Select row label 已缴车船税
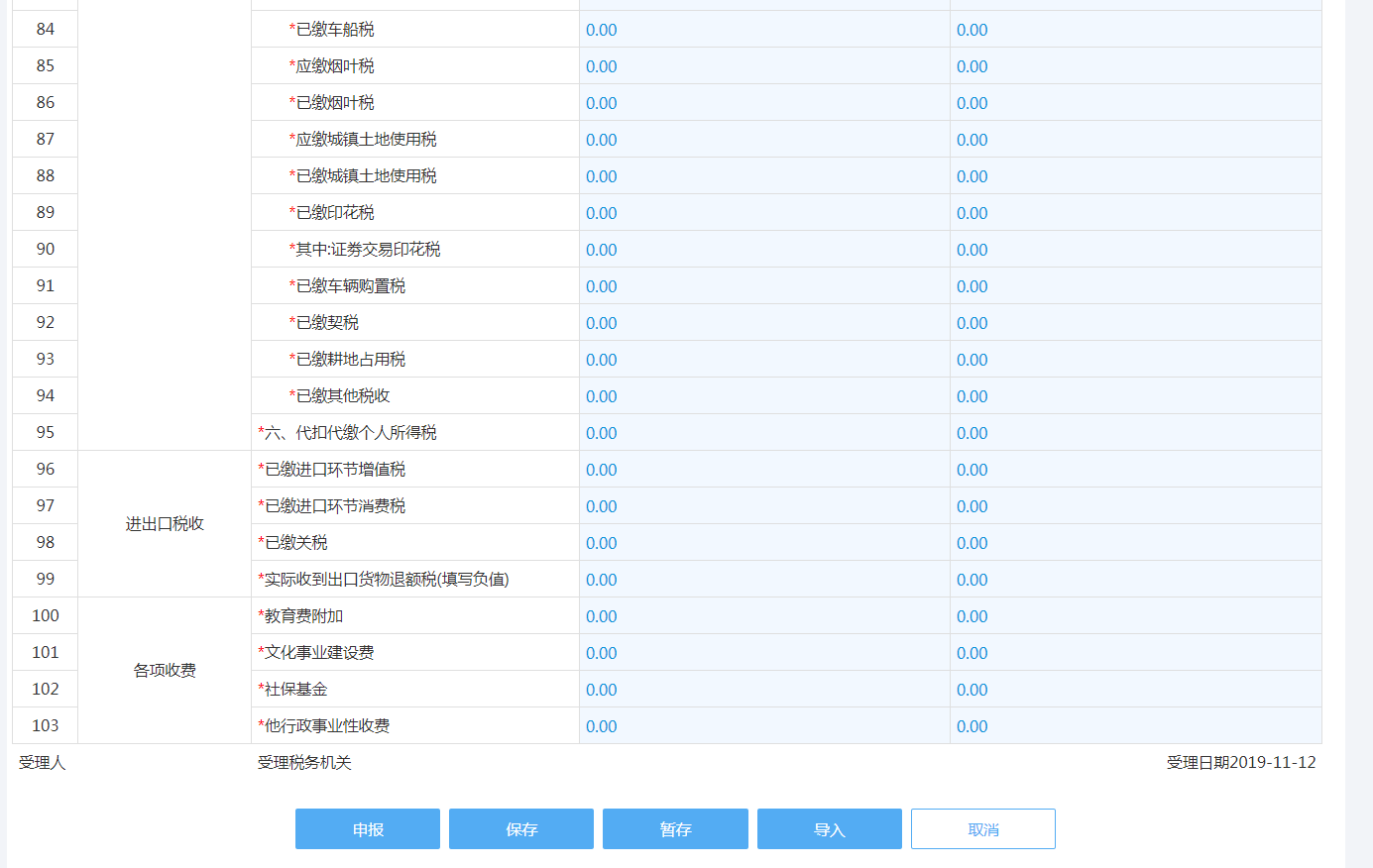The width and height of the screenshot is (1373, 868). click(332, 30)
